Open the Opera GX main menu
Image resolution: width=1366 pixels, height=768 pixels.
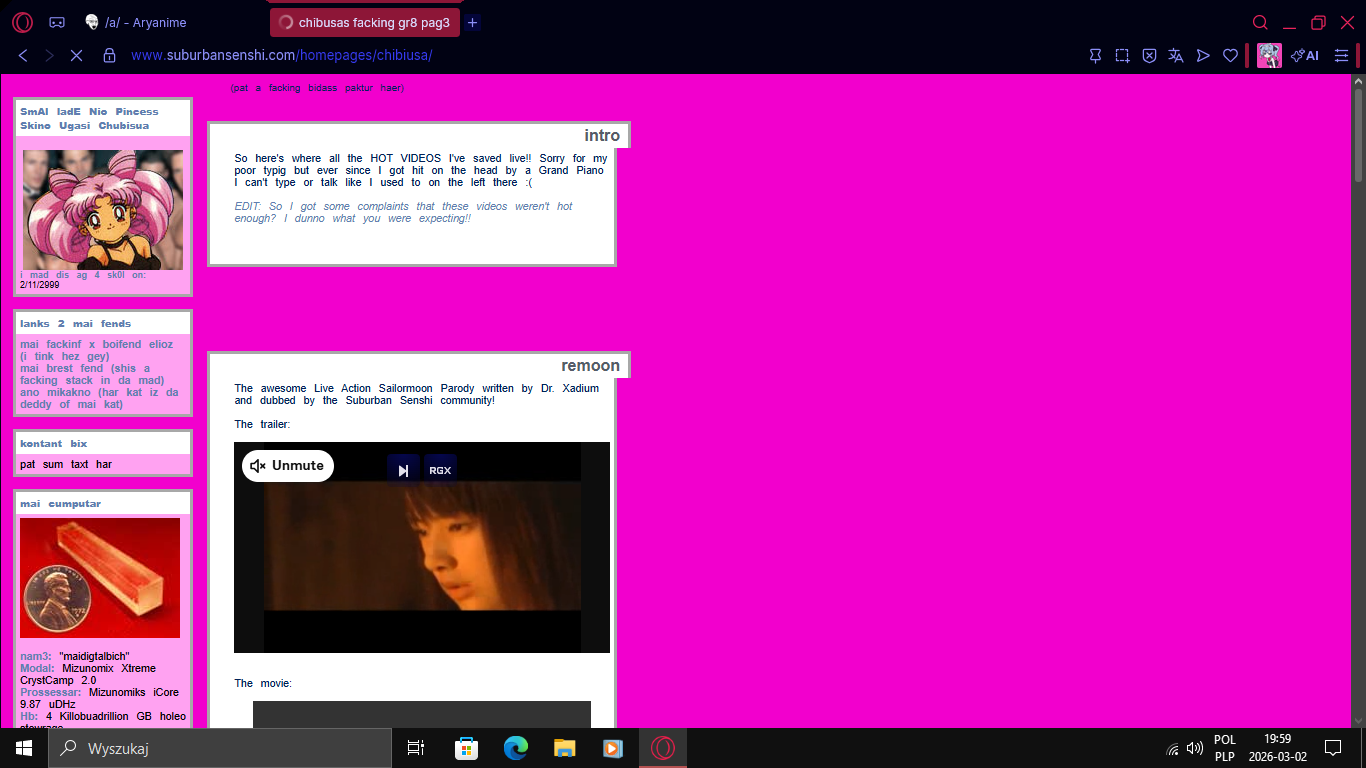tap(22, 22)
